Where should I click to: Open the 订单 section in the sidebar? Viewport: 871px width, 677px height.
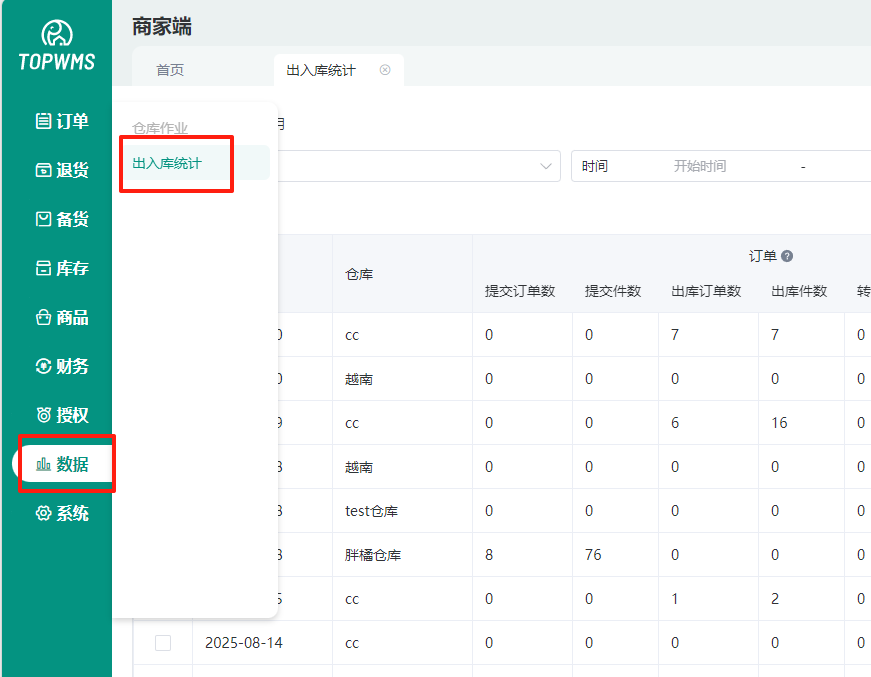click(x=62, y=121)
